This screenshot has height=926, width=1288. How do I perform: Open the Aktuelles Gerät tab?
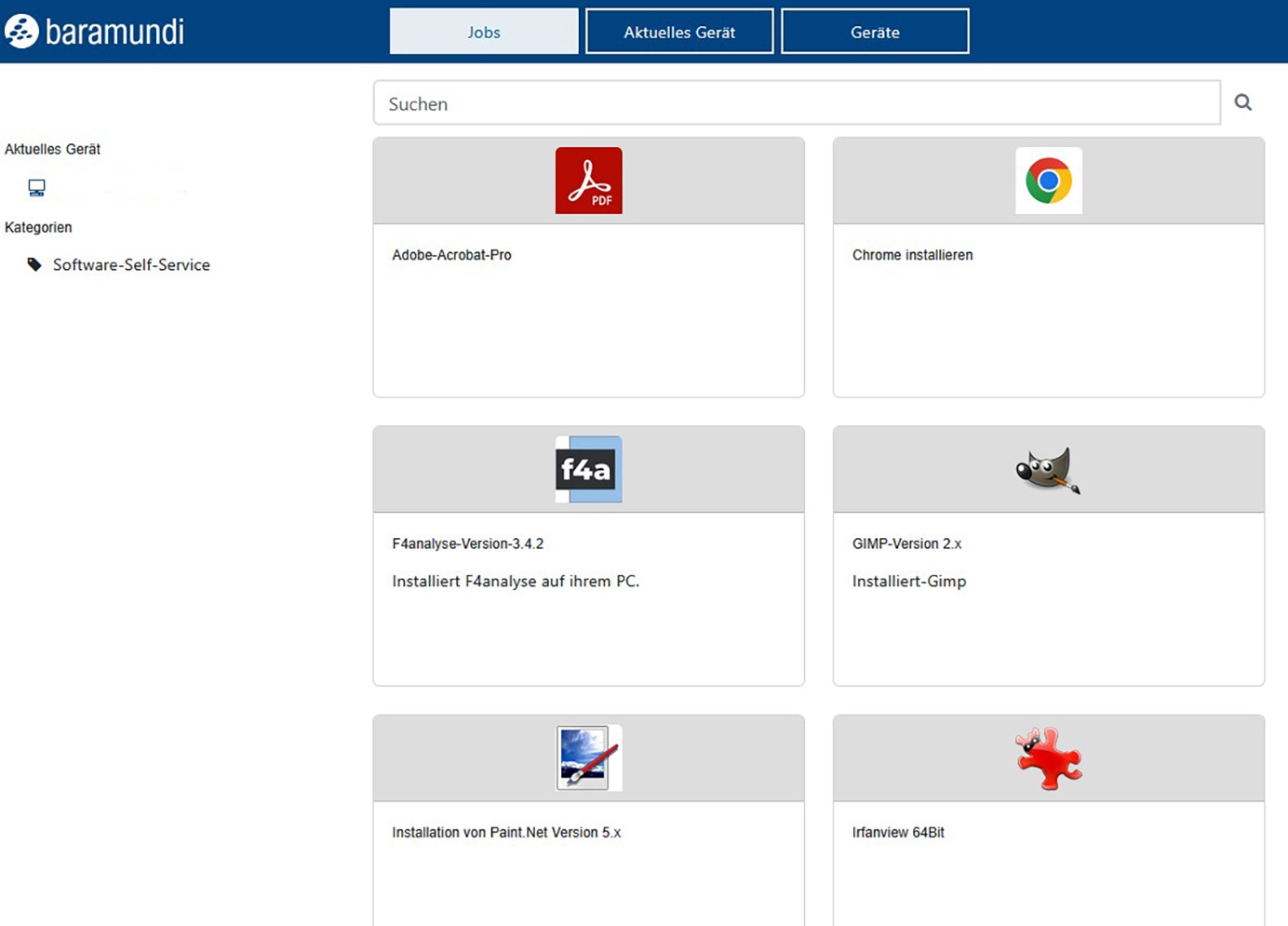tap(679, 32)
